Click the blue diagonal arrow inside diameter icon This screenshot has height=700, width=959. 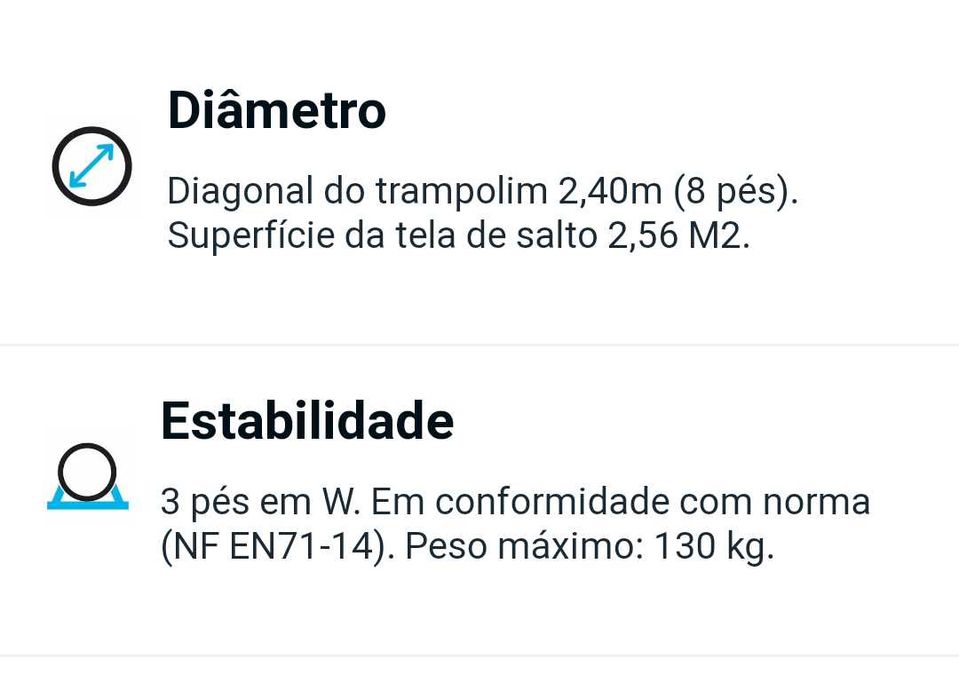tap(92, 166)
